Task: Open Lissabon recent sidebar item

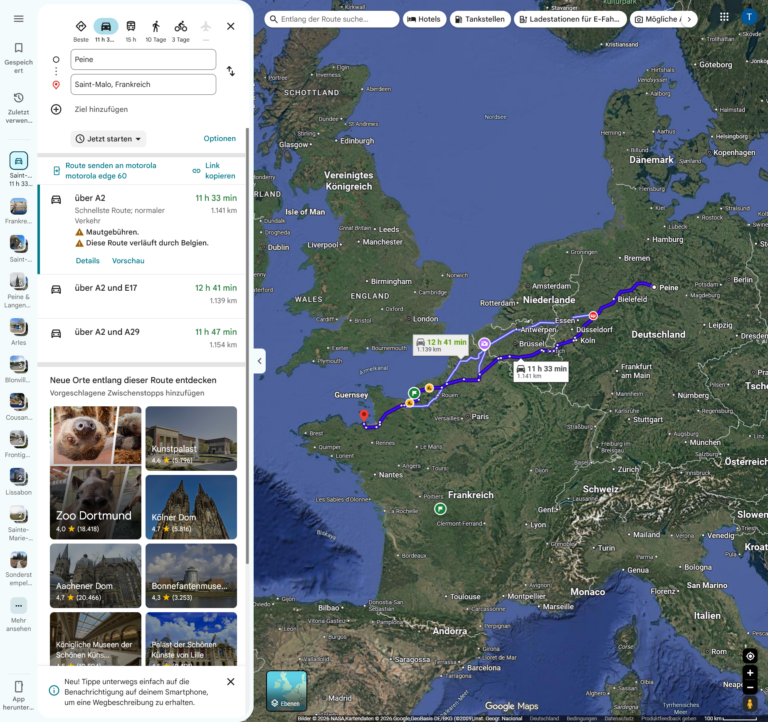Action: point(19,481)
